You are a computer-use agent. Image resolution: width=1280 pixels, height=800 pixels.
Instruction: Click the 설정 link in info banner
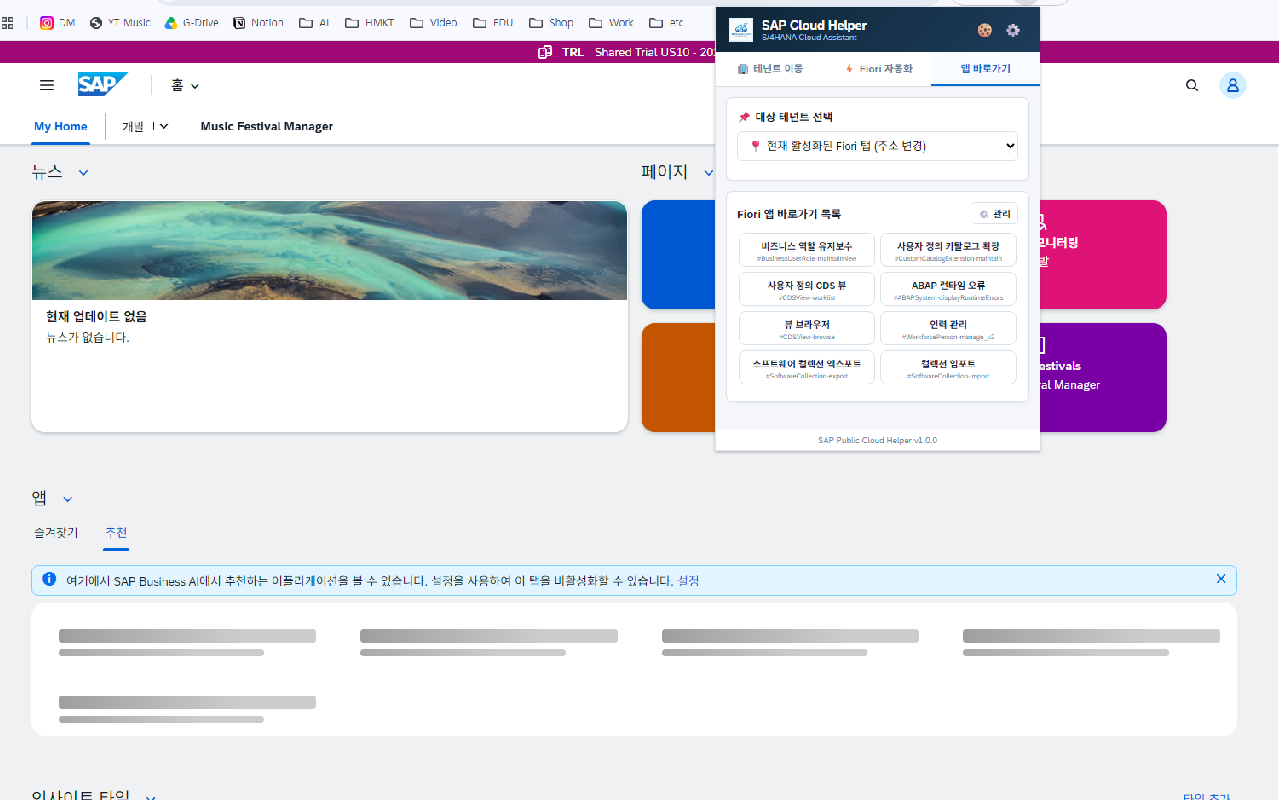coord(688,580)
